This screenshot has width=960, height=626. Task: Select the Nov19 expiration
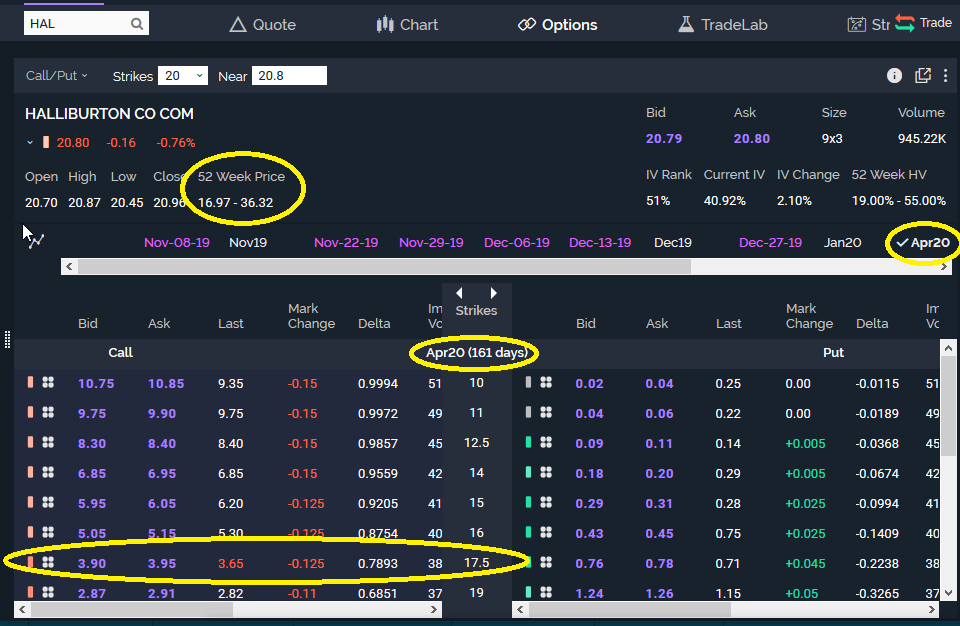248,243
